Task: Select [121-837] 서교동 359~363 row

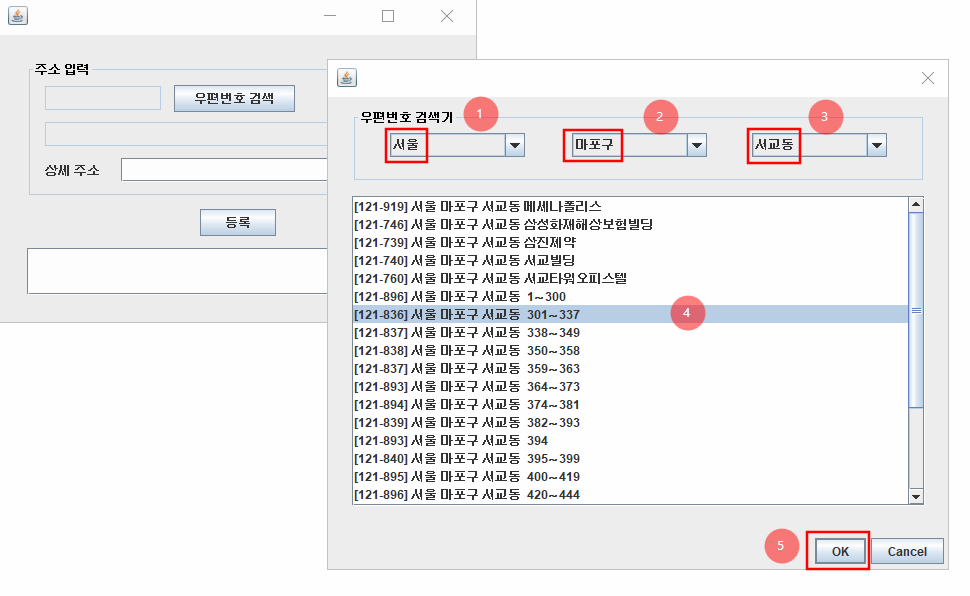Action: tap(630, 368)
